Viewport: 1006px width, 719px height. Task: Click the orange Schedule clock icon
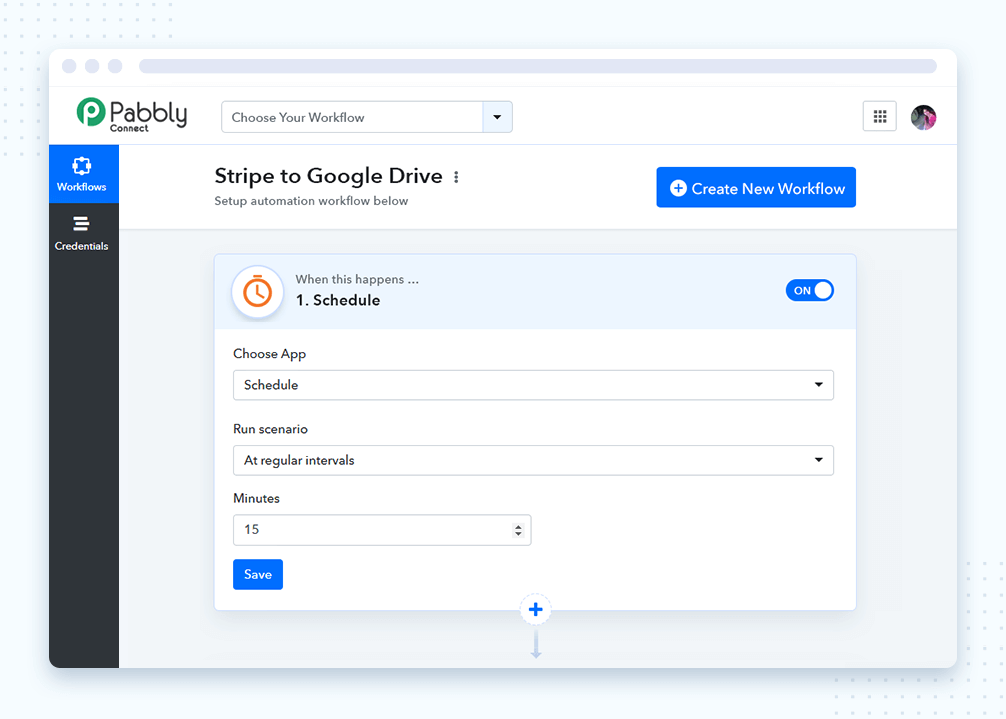257,292
